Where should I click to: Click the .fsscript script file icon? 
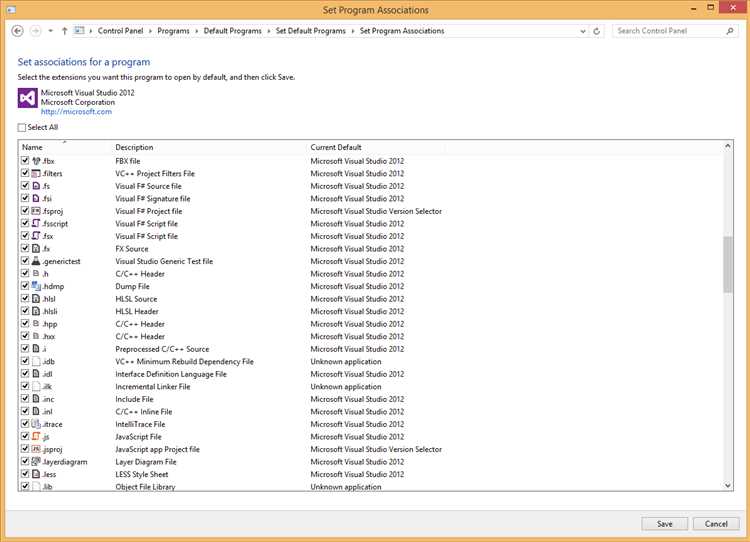pyautogui.click(x=36, y=223)
